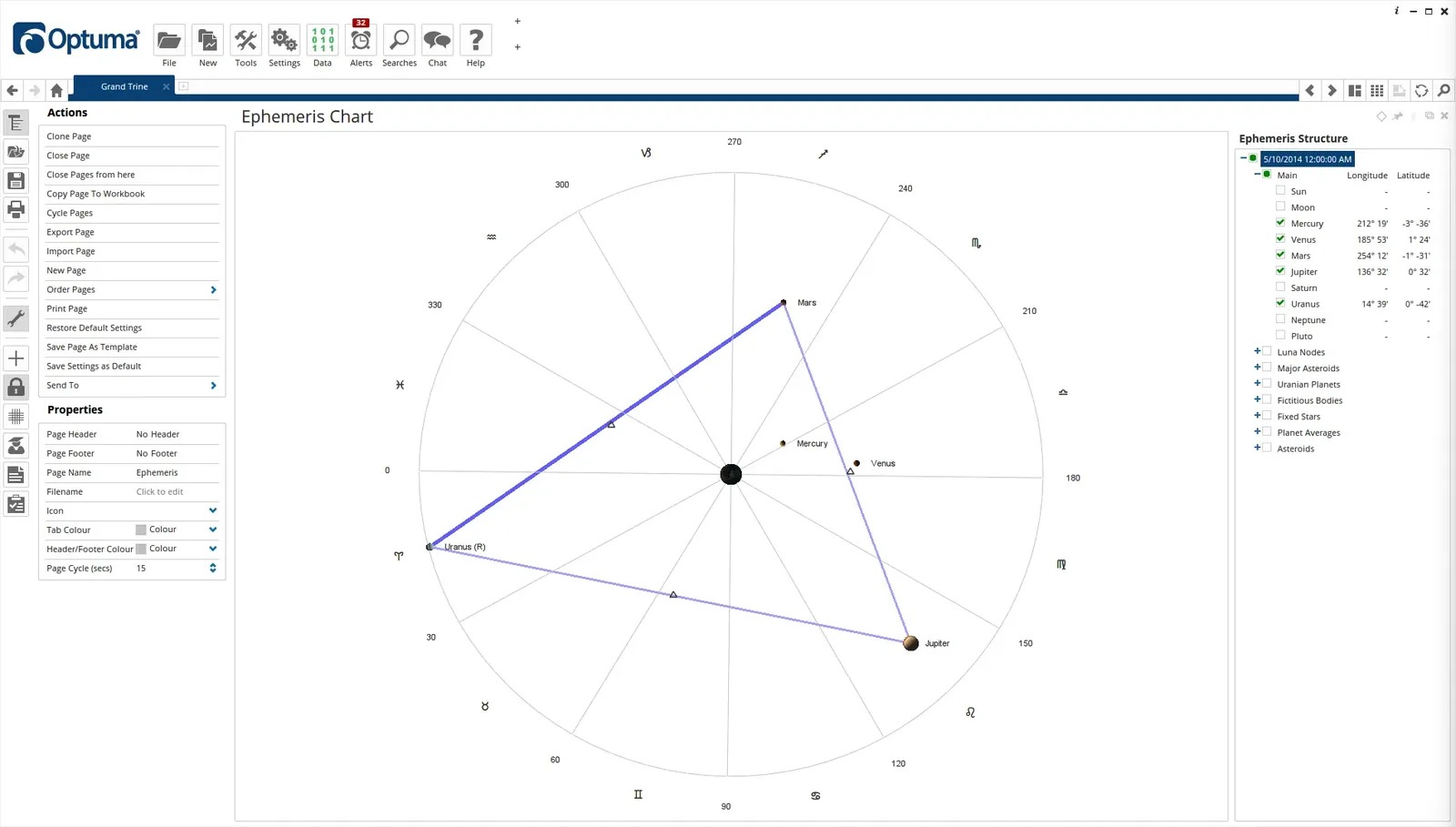Enable the Neptune checkbox
The width and height of the screenshot is (1456, 827).
[x=1280, y=319]
